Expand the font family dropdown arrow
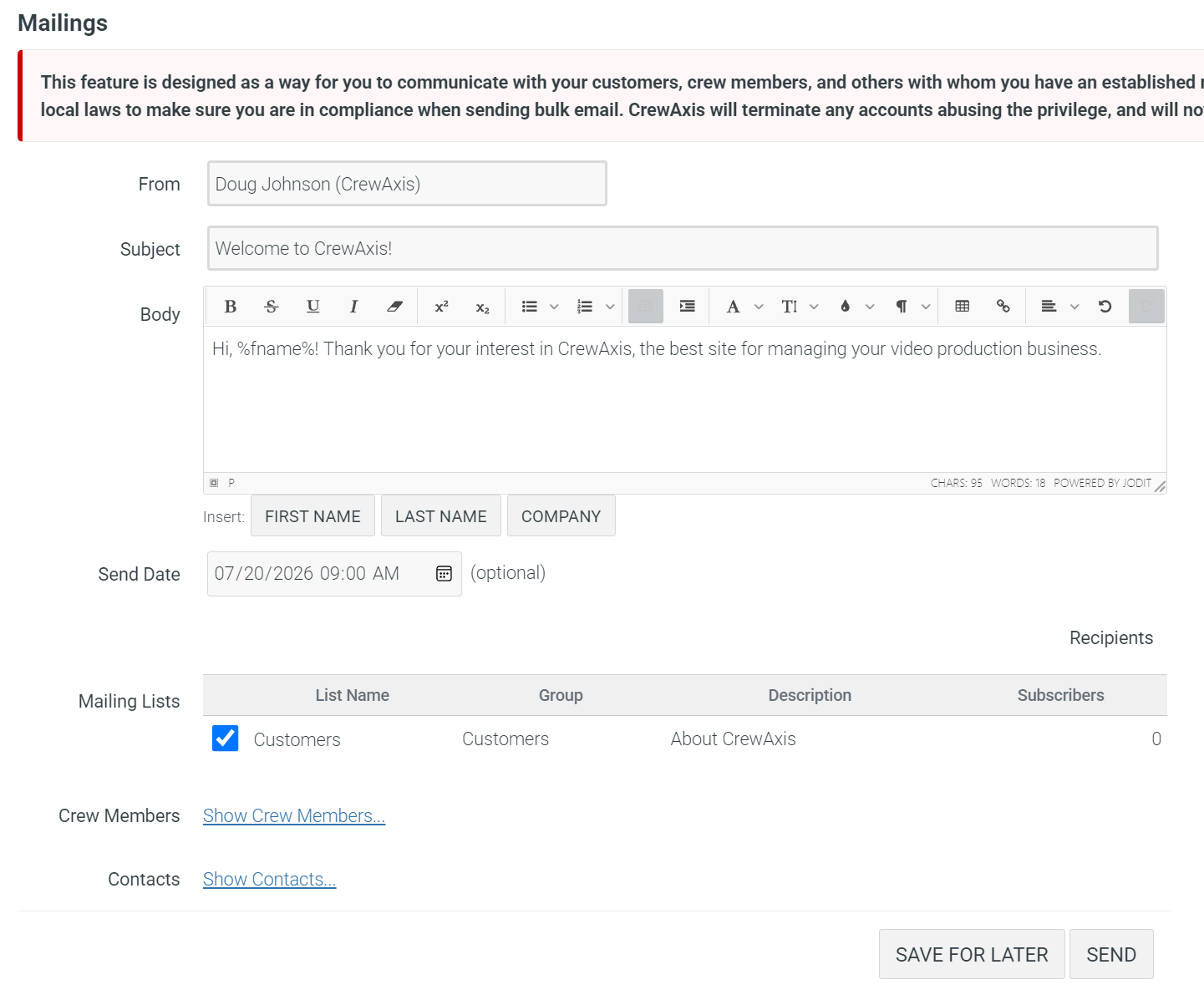This screenshot has height=1000, width=1204. pyautogui.click(x=759, y=307)
